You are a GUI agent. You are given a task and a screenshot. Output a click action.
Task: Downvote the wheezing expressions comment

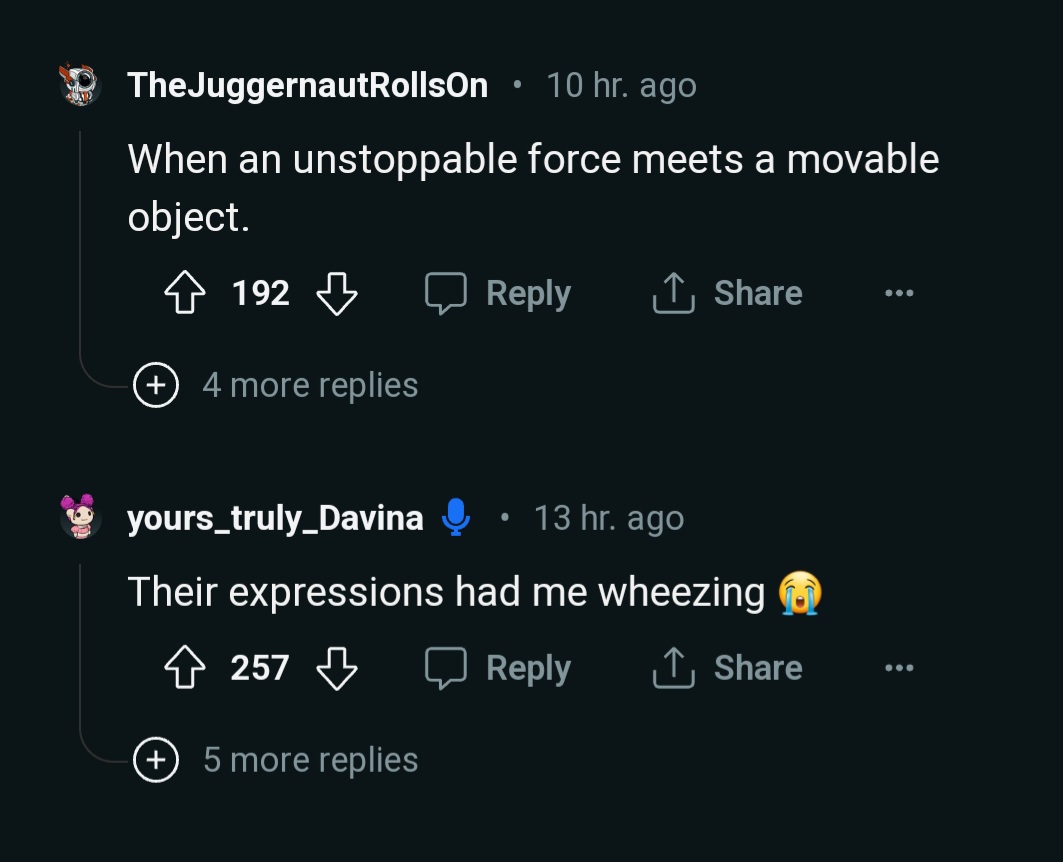tap(337, 668)
